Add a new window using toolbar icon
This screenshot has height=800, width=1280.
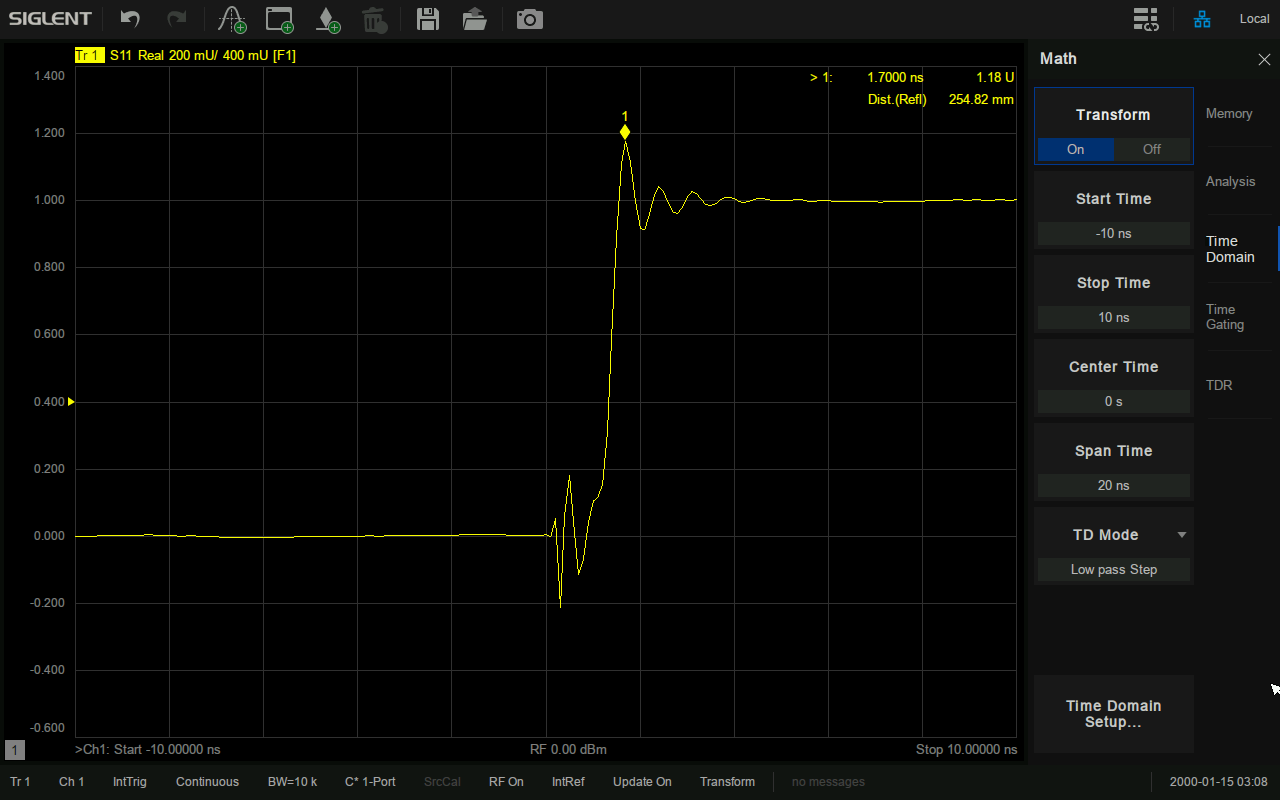pos(279,19)
